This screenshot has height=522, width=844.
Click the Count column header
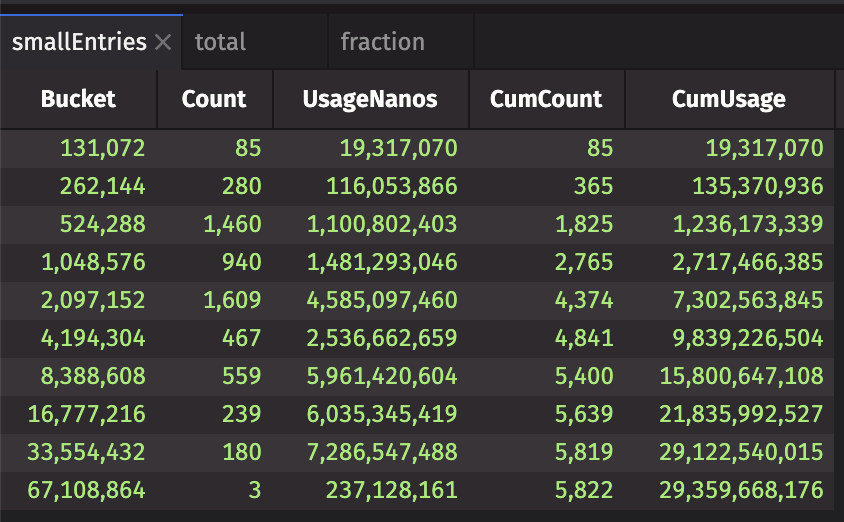click(x=214, y=99)
